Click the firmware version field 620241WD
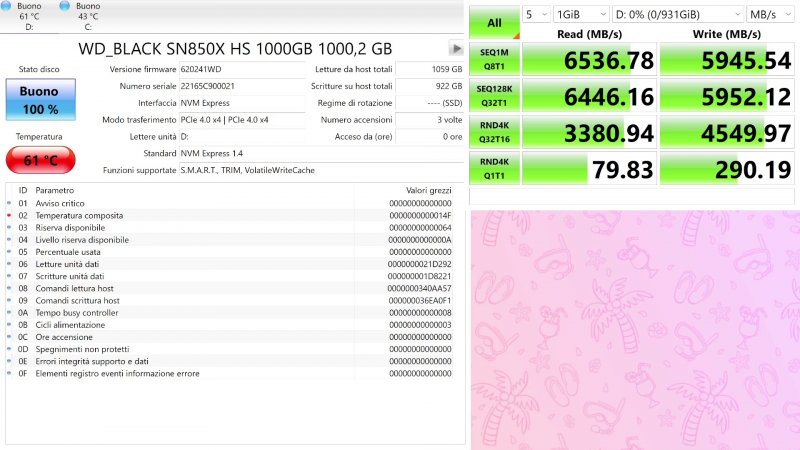The width and height of the screenshot is (800, 450). [x=242, y=69]
